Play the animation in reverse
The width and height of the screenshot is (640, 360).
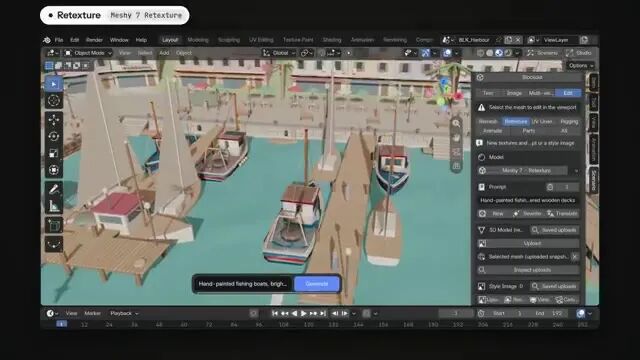click(x=294, y=313)
